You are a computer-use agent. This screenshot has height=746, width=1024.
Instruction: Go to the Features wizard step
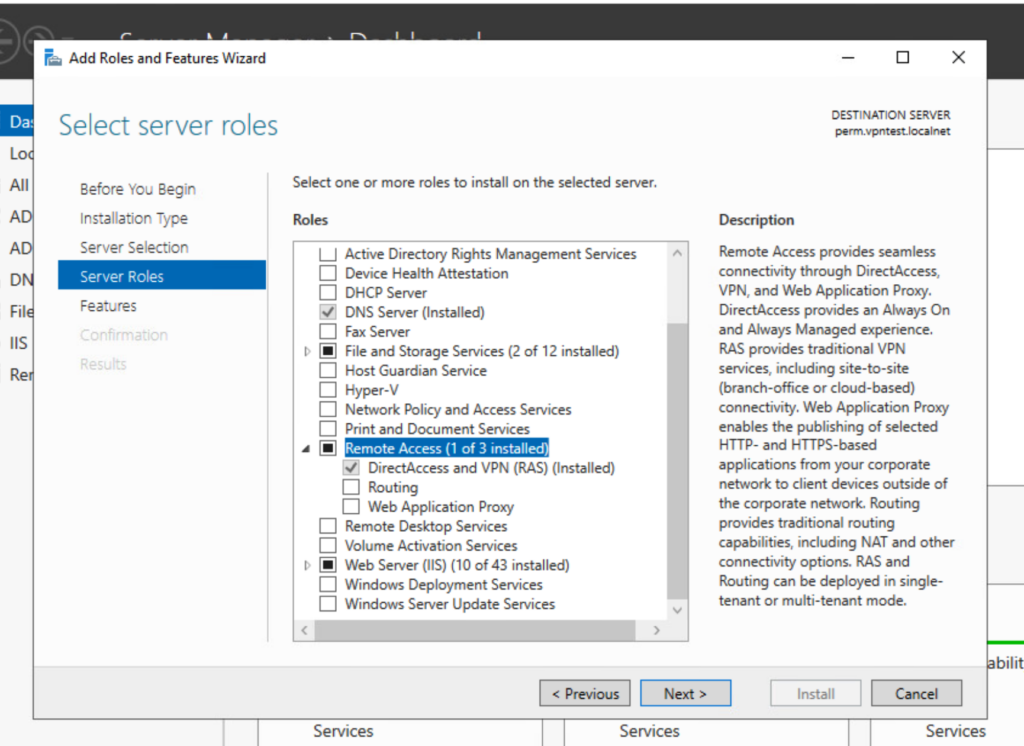pyautogui.click(x=110, y=305)
